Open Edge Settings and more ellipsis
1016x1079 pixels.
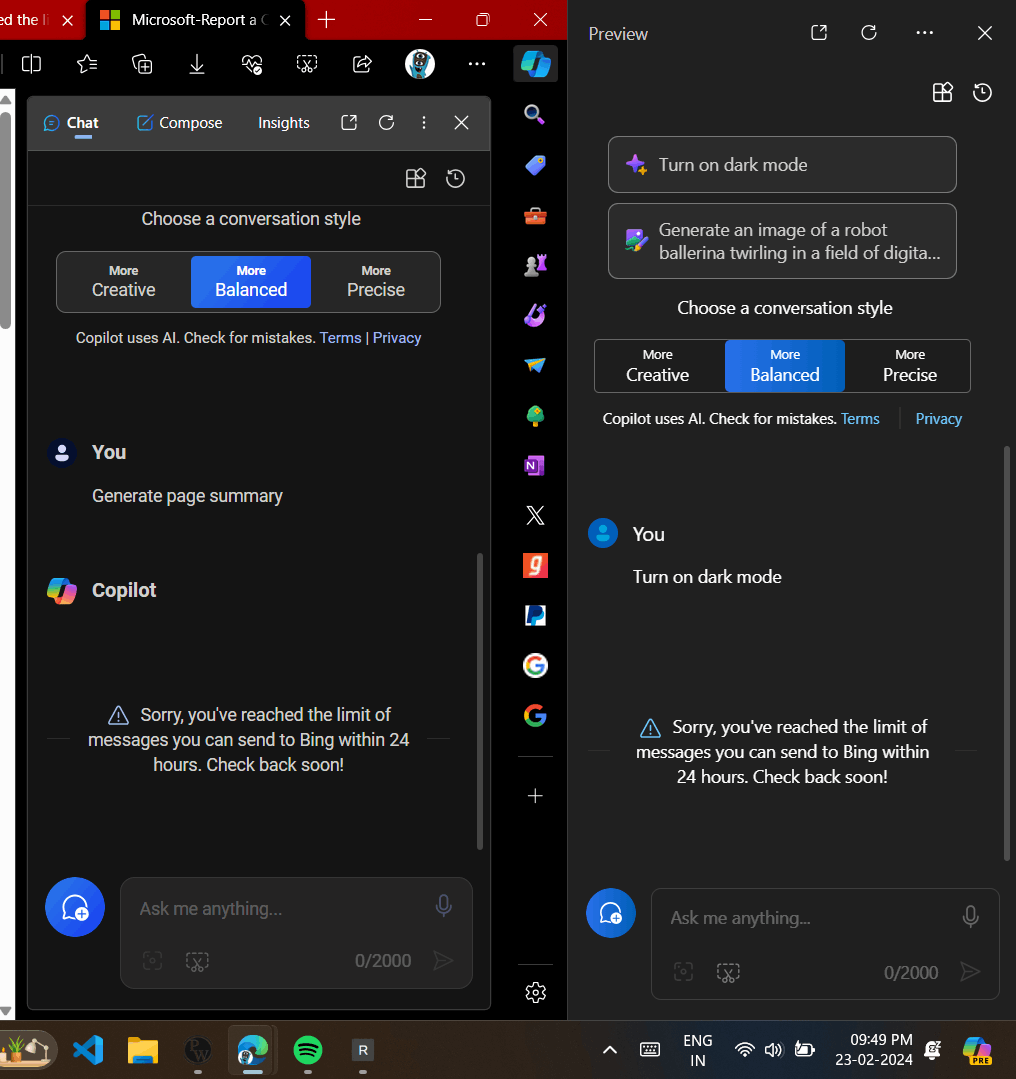click(477, 64)
